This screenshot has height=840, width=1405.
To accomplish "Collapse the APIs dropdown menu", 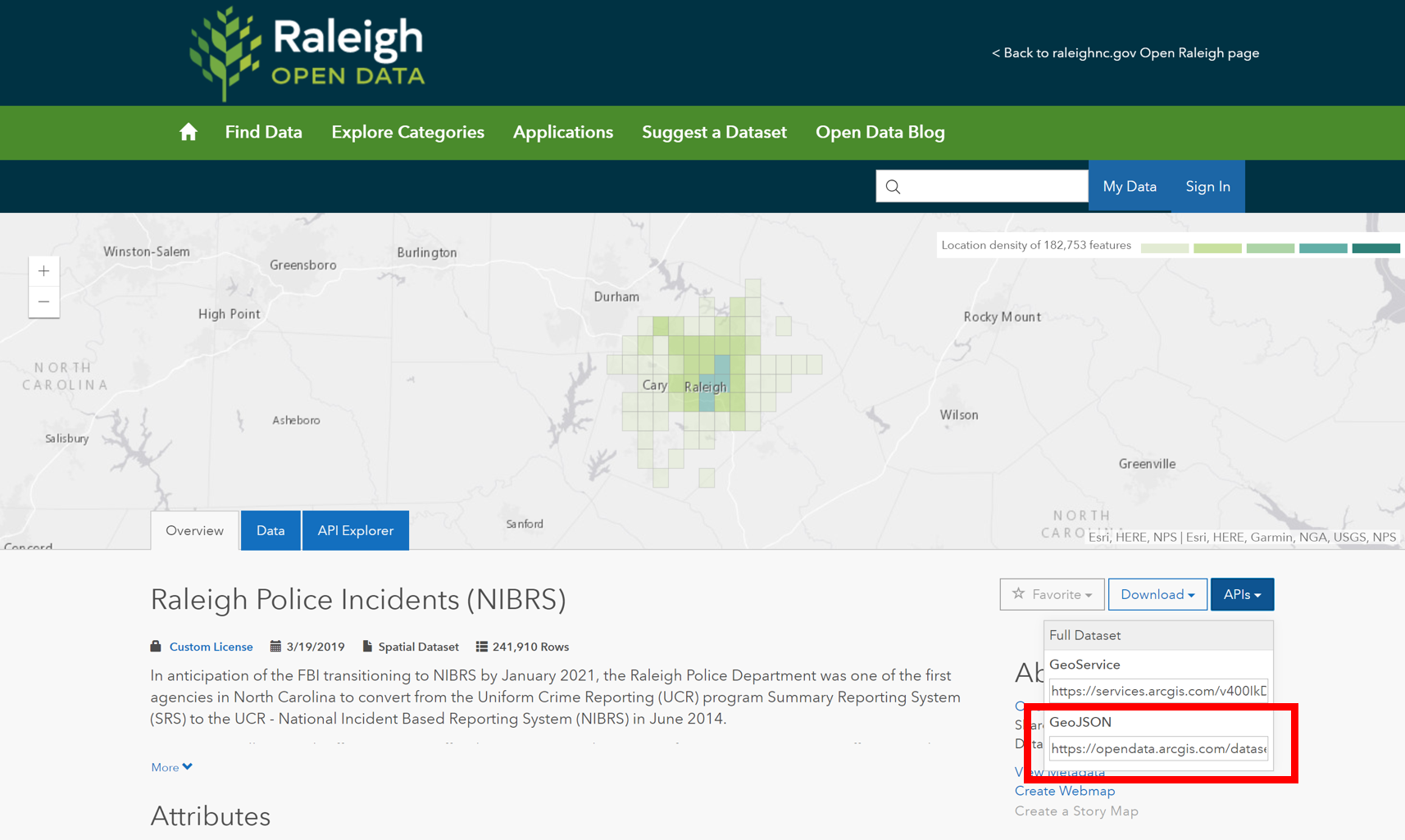I will pyautogui.click(x=1241, y=594).
